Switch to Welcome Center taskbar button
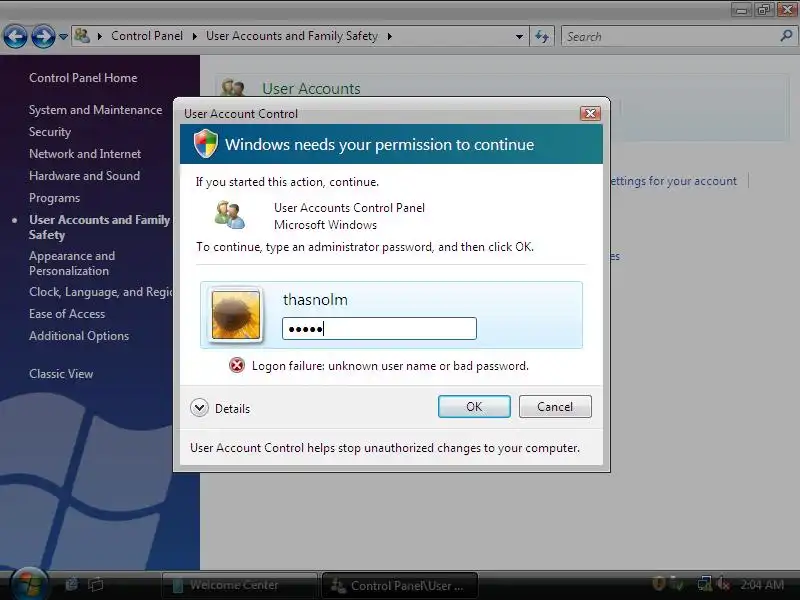Viewport: 800px width, 600px height. [x=240, y=585]
